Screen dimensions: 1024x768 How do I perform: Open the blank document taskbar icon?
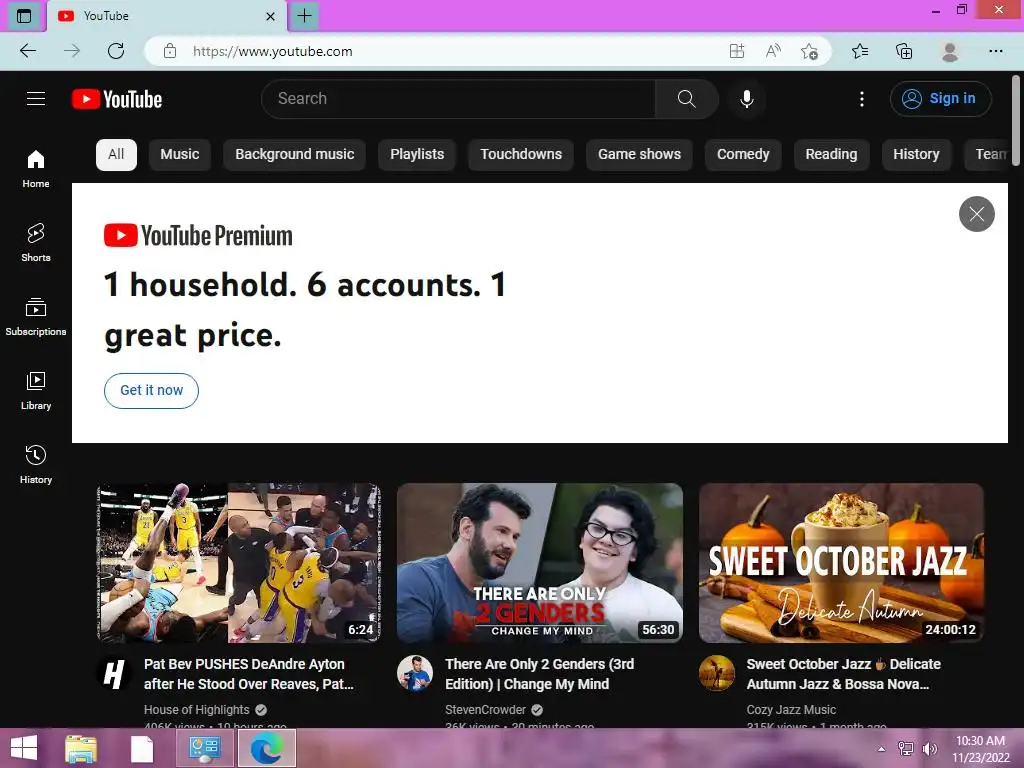[x=142, y=748]
